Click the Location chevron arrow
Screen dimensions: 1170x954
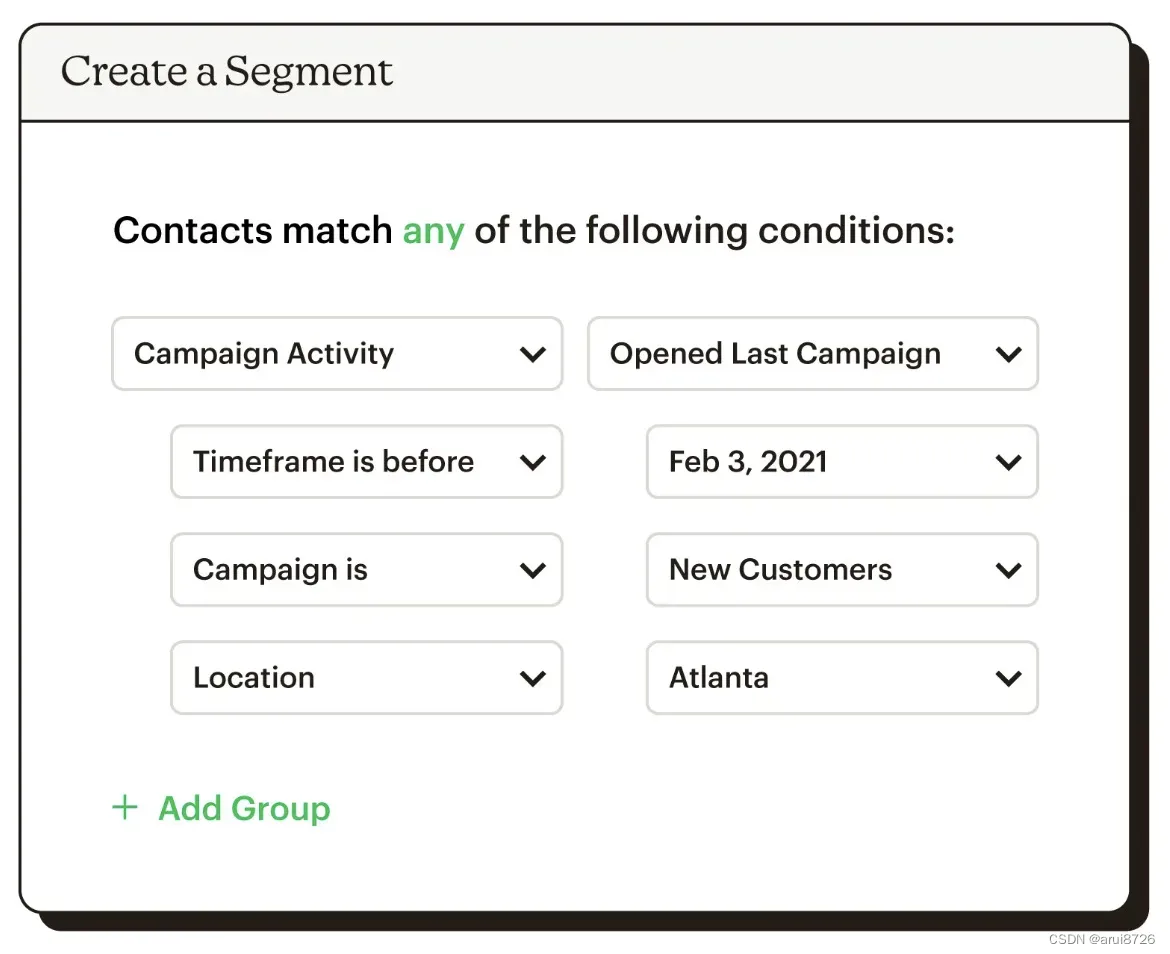click(x=533, y=678)
